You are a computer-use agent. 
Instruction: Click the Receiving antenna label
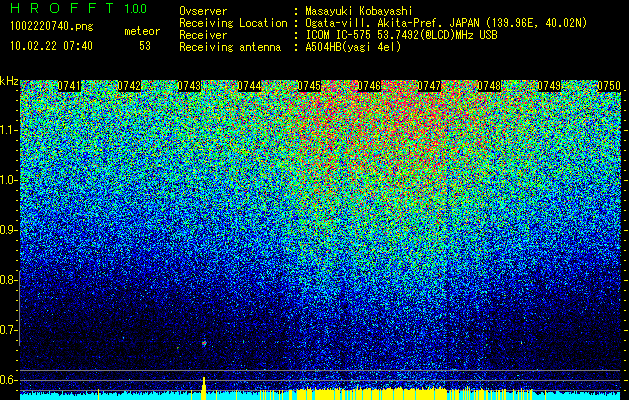click(230, 47)
